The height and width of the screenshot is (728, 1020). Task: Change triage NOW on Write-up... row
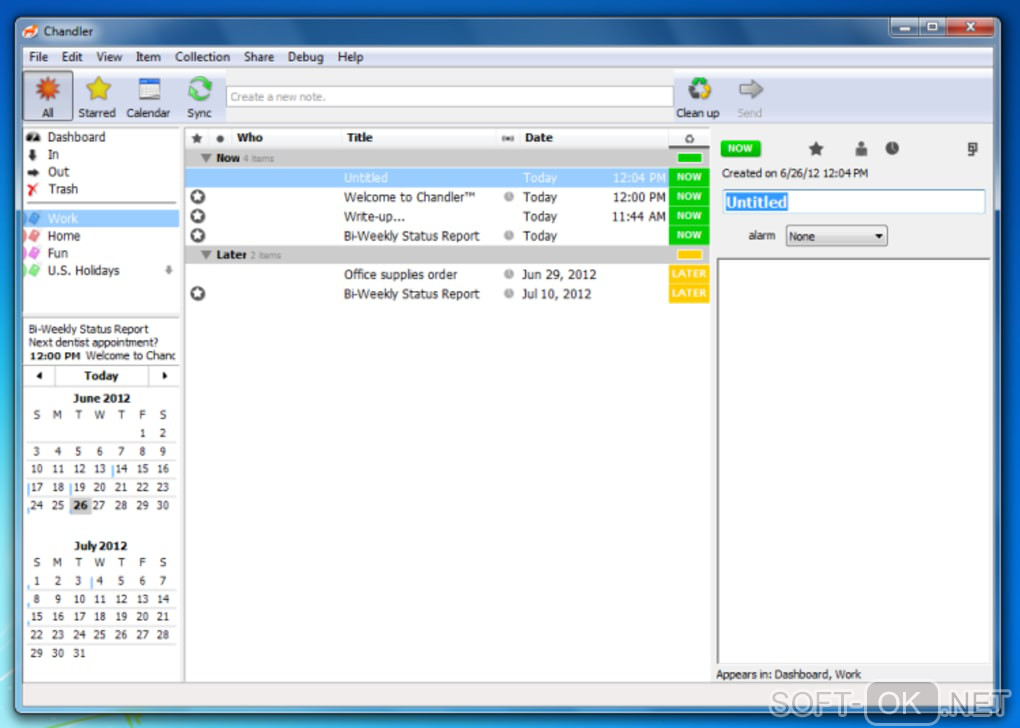coord(689,216)
